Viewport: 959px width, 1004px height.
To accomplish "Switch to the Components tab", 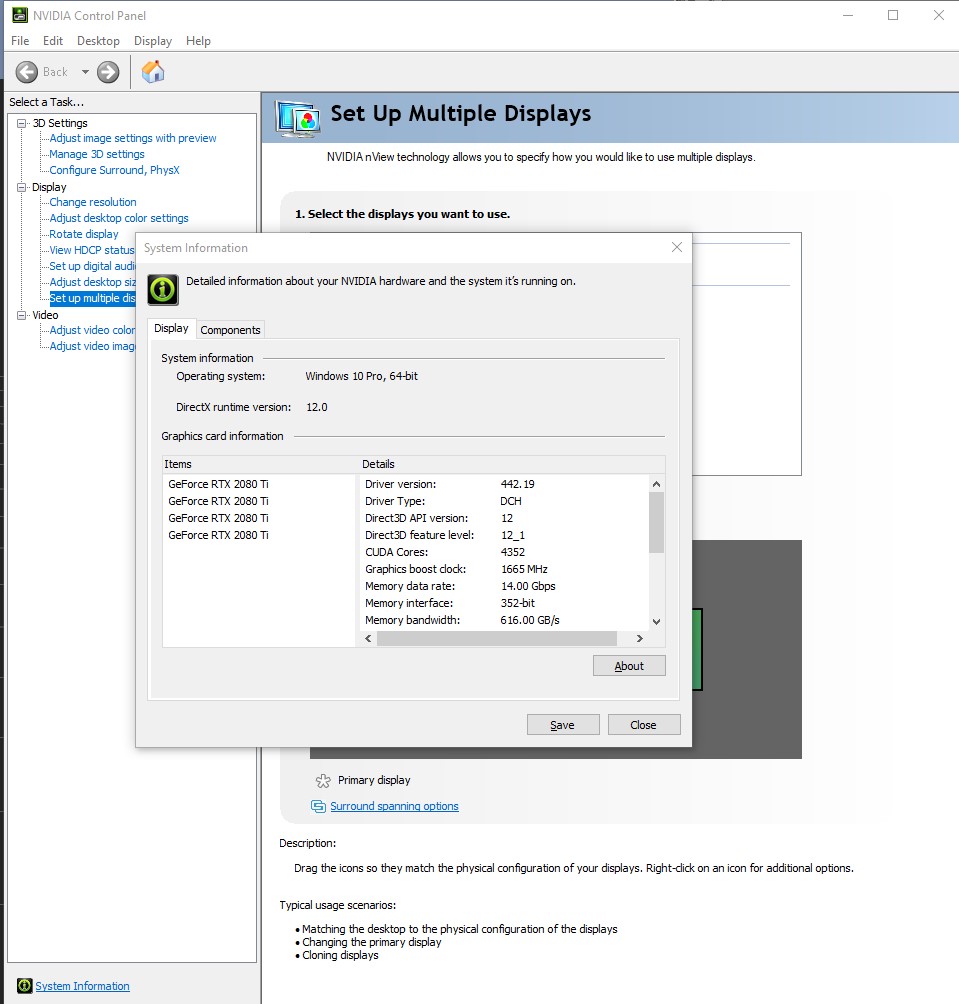I will (230, 330).
